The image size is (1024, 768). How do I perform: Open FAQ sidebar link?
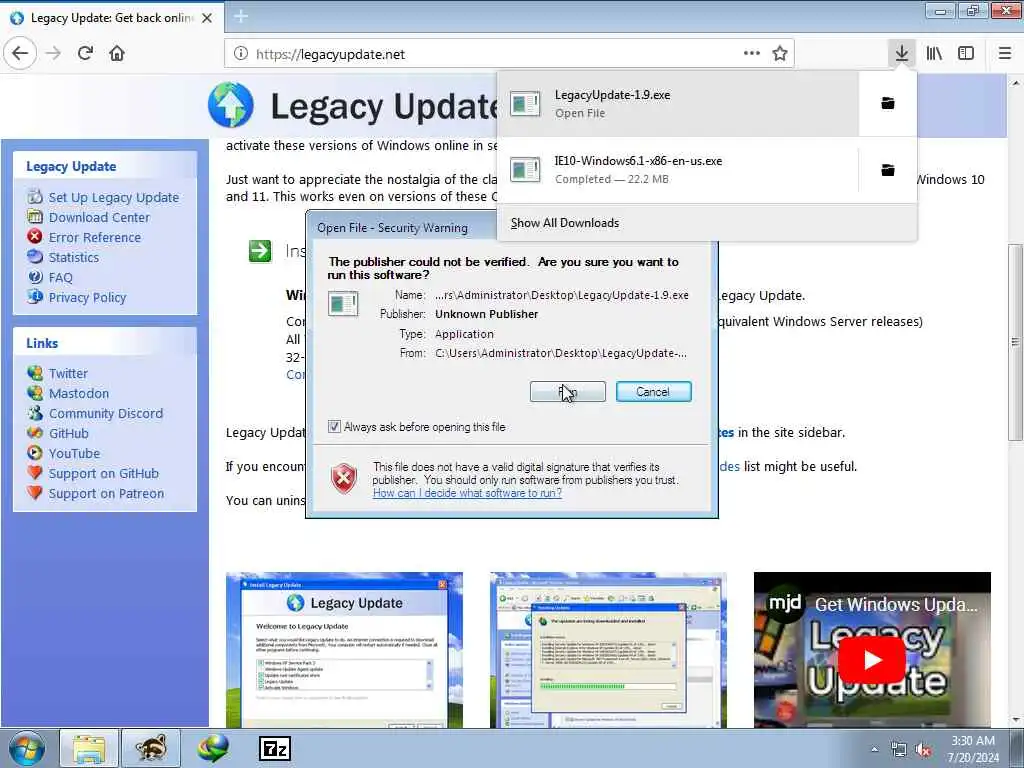(61, 278)
